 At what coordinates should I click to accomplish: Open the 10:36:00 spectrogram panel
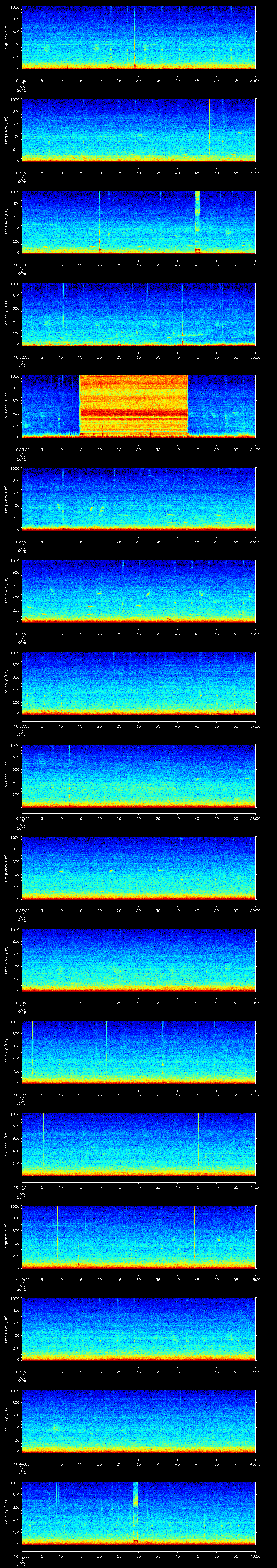click(138, 683)
